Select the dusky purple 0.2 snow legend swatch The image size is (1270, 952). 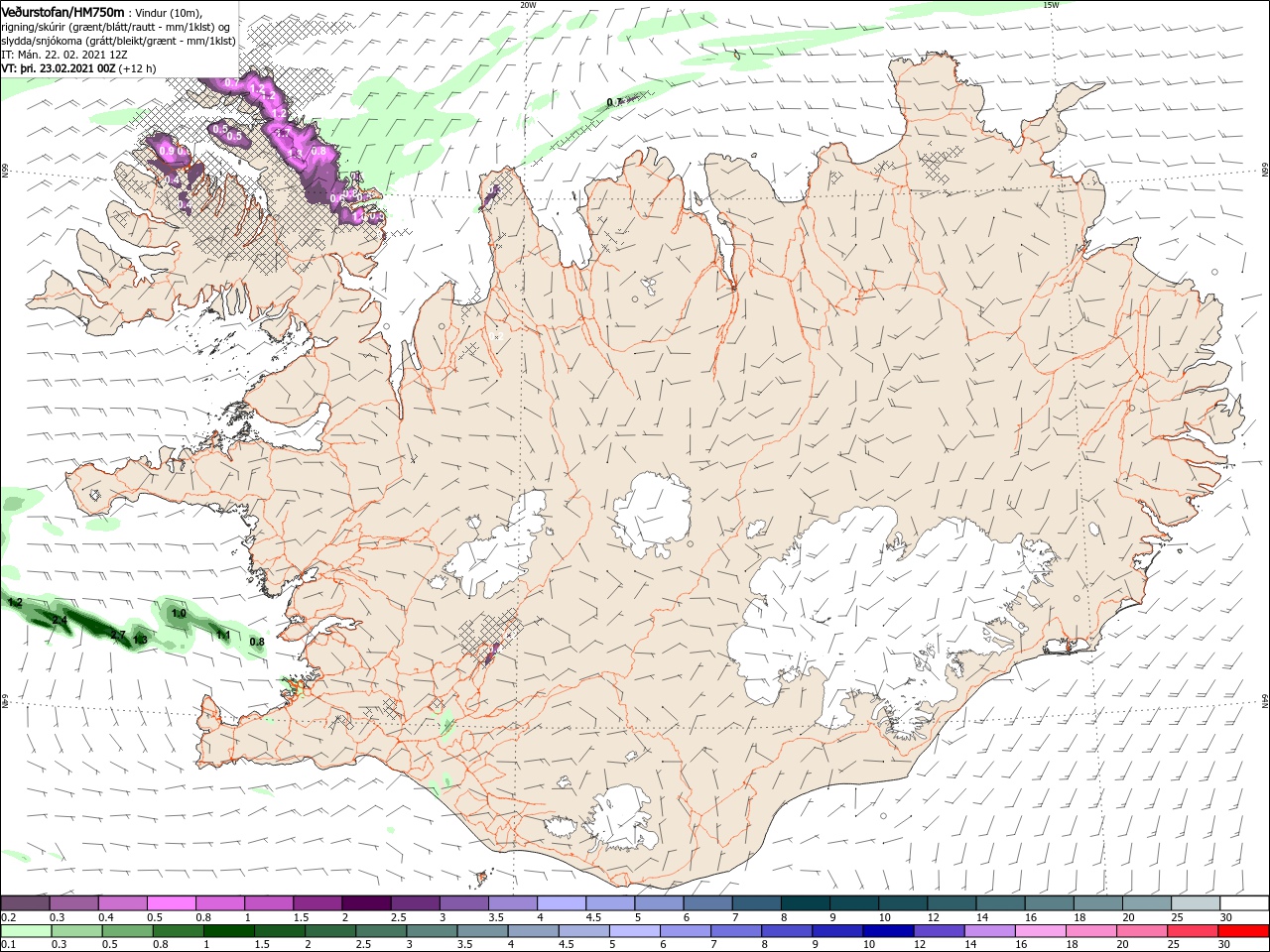pos(25,903)
